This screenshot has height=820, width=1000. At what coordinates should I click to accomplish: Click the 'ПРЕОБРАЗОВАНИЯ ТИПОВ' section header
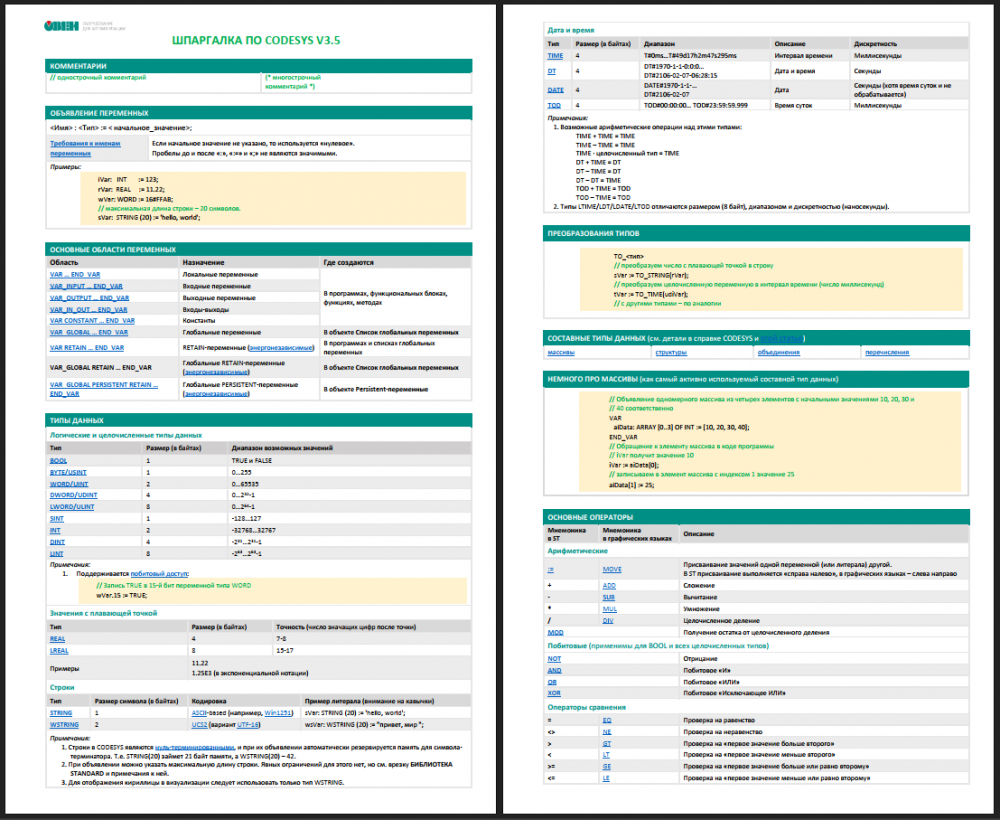756,233
